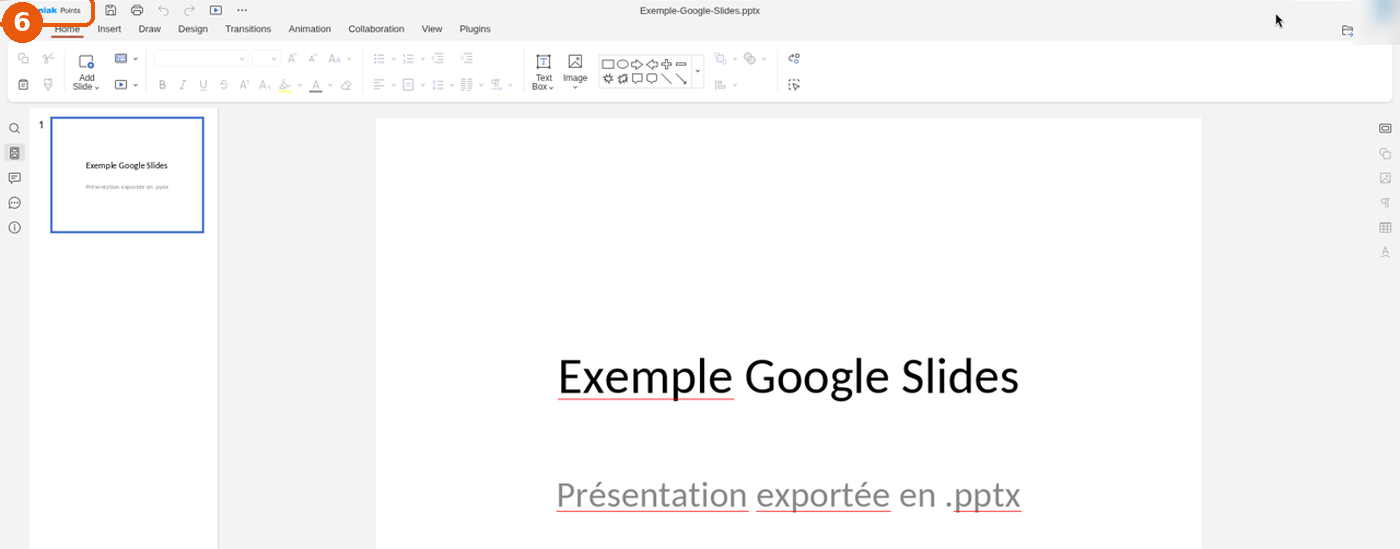Switch to the View tab
1400x549 pixels.
tap(432, 29)
